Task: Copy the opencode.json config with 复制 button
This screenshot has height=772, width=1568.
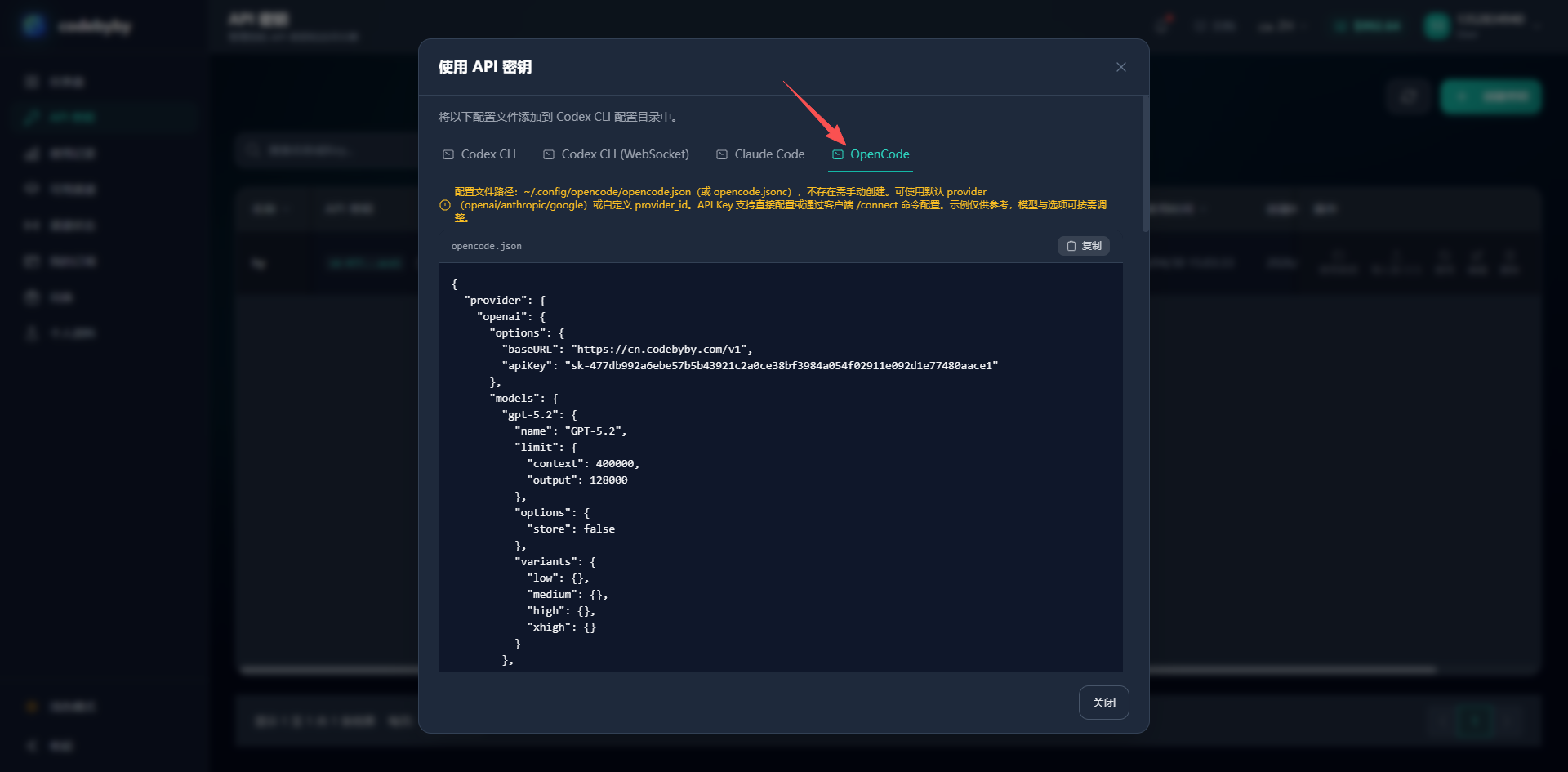Action: (x=1084, y=246)
